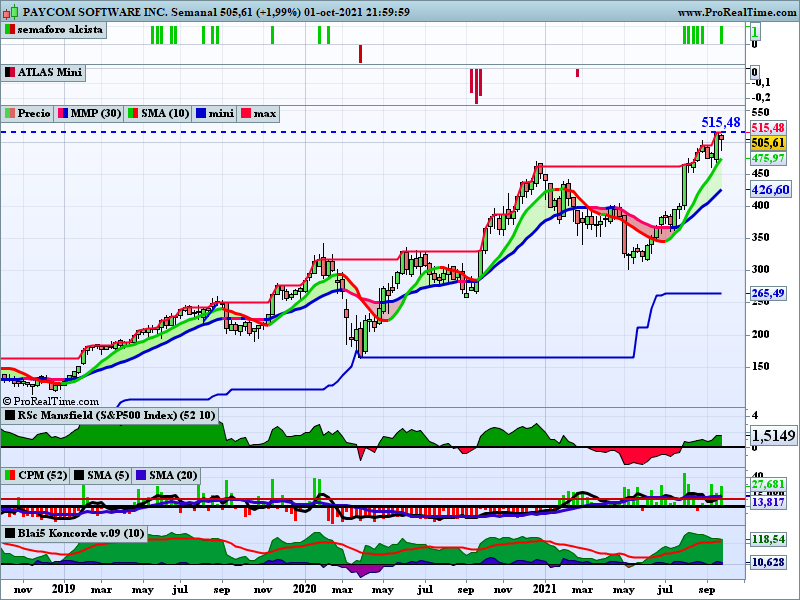This screenshot has width=800, height=600.
Task: Click the 1,5149 Mansfield value tag
Action: click(773, 436)
